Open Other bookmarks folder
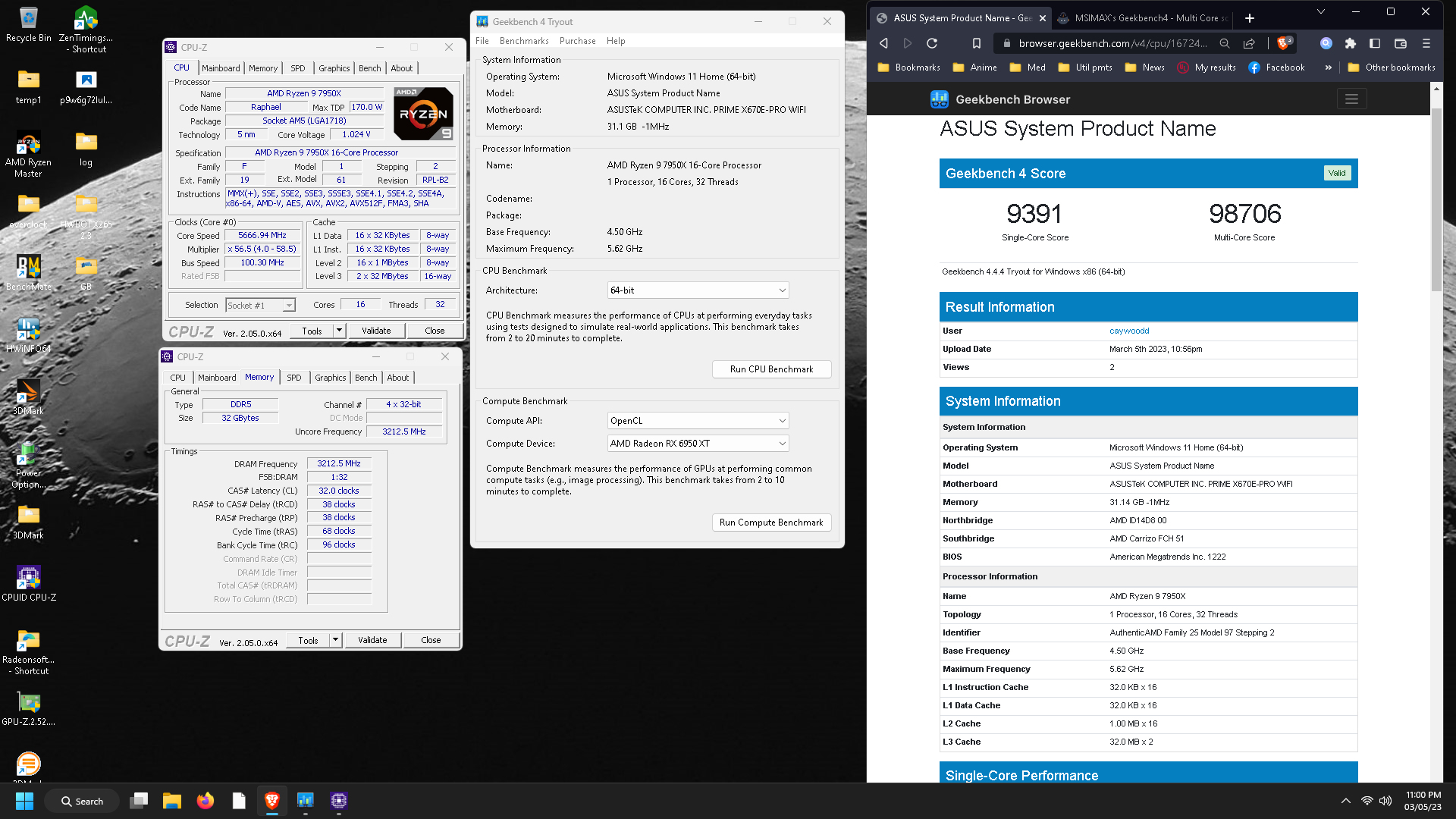 pyautogui.click(x=1392, y=67)
